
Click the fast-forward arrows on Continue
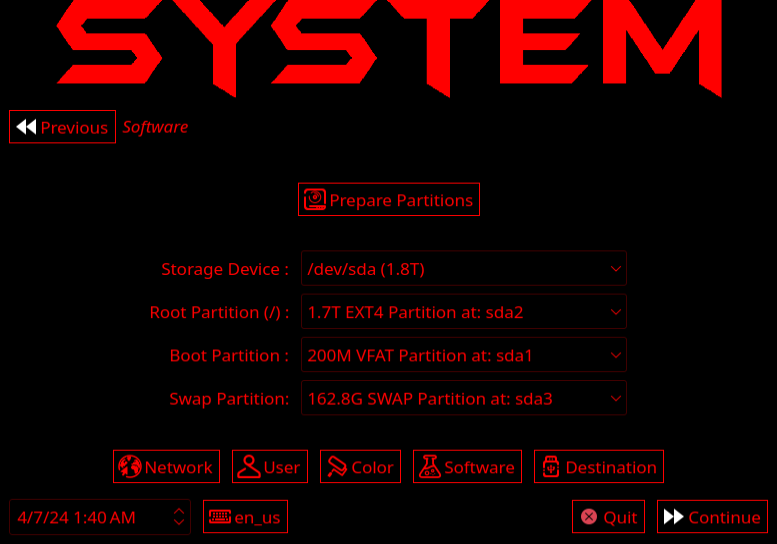click(x=673, y=517)
